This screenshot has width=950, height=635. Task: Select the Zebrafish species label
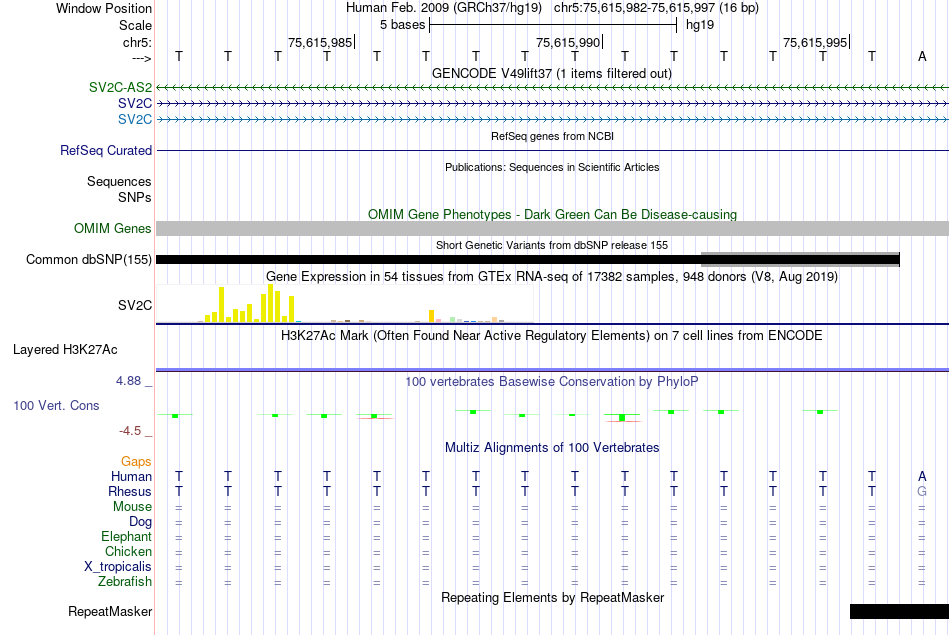[125, 582]
